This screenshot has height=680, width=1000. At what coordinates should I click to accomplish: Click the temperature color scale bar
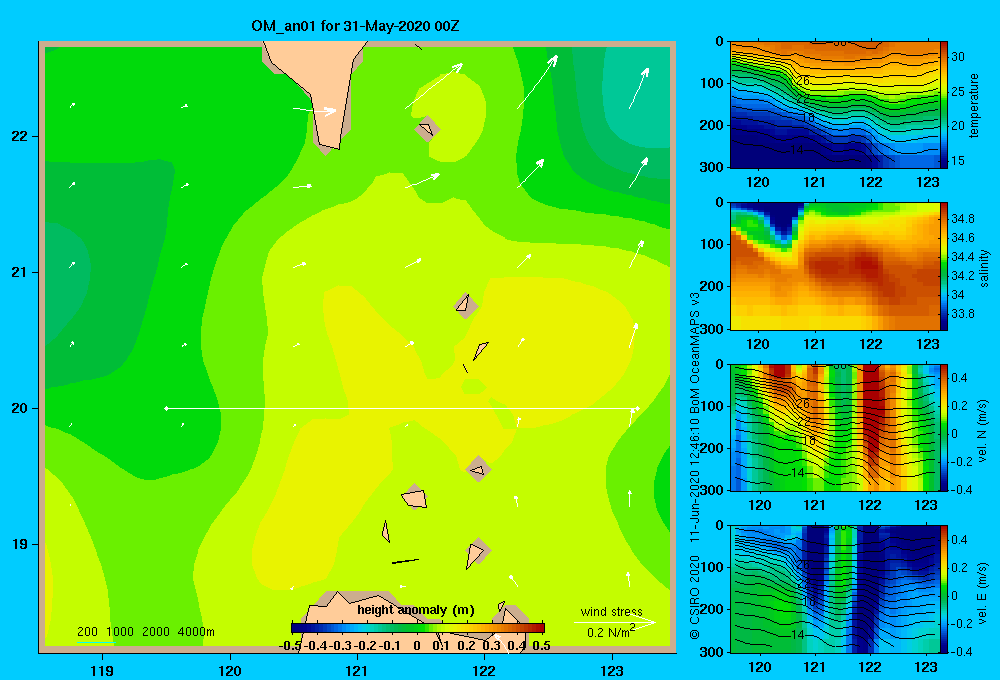point(944,105)
